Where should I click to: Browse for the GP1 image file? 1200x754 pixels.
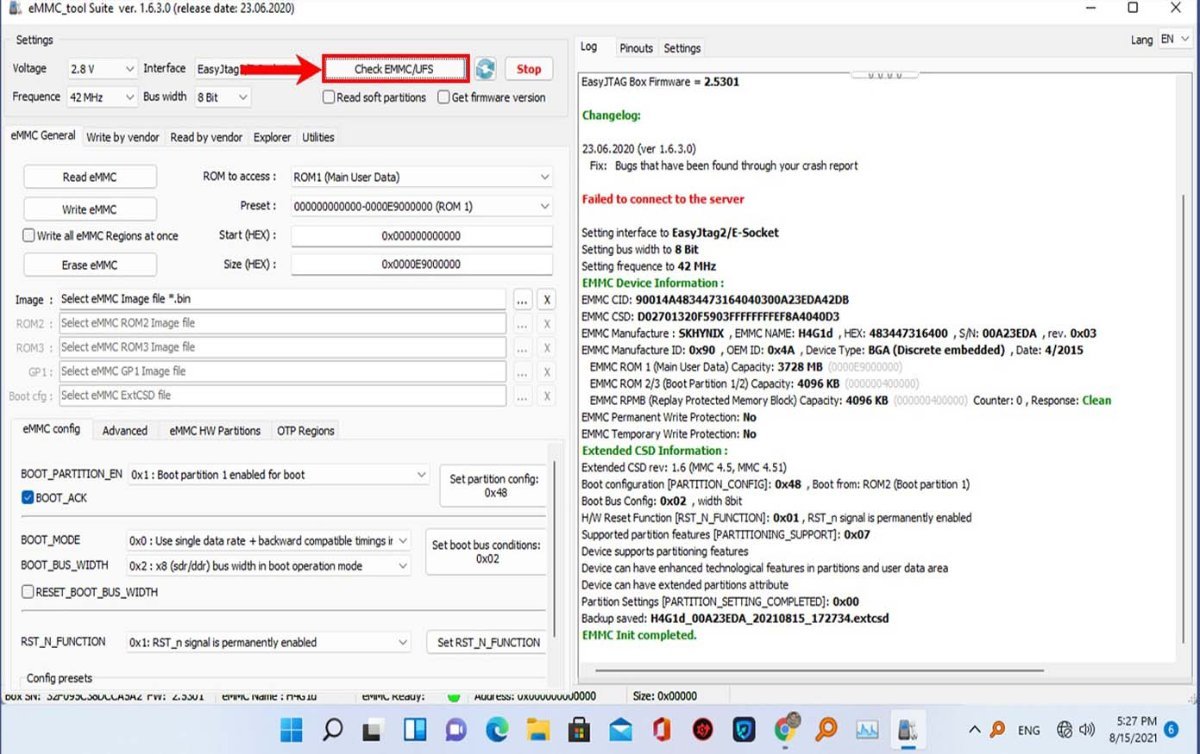(523, 371)
